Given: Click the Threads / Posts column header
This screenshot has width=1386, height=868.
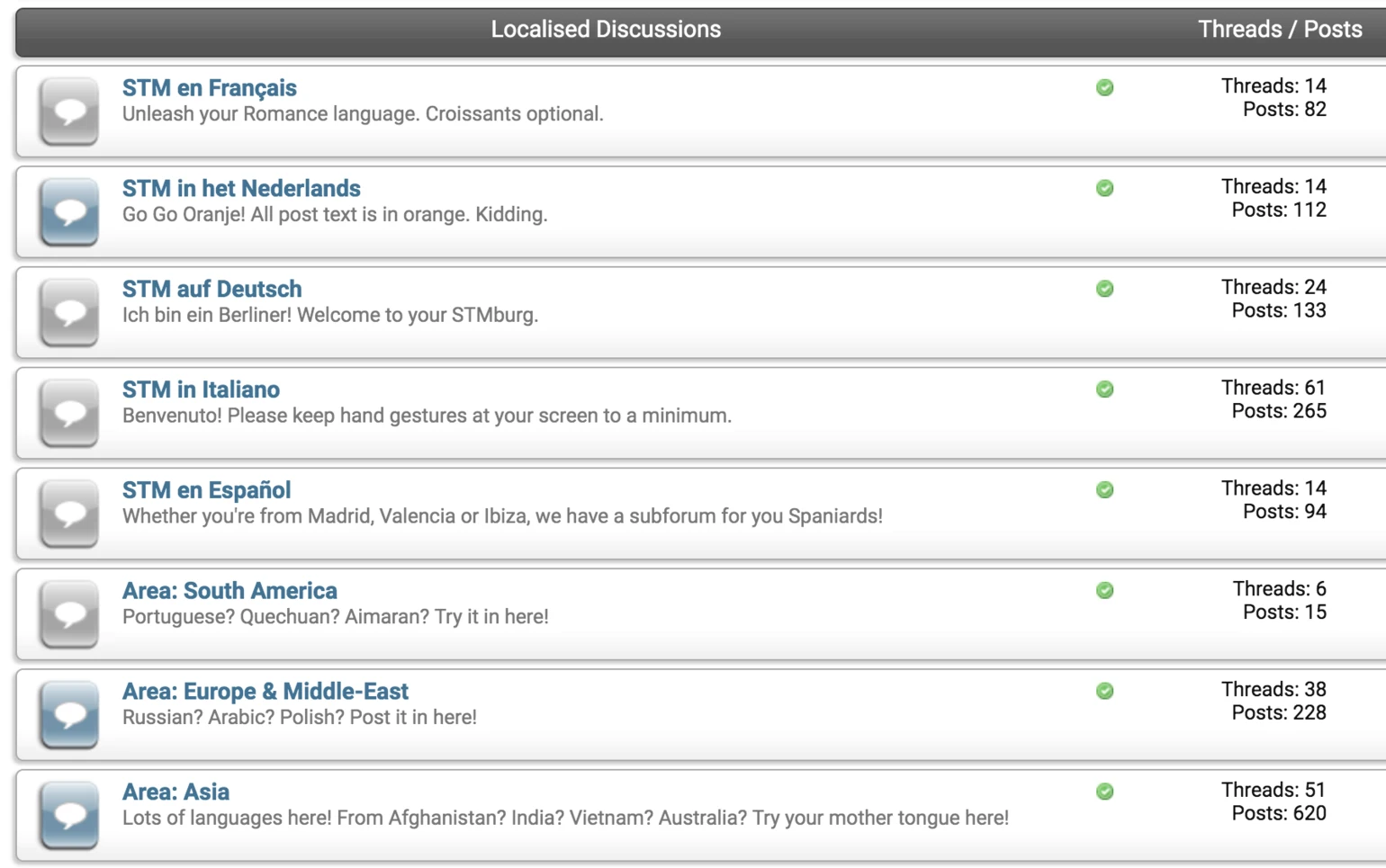Looking at the screenshot, I should click(1280, 29).
